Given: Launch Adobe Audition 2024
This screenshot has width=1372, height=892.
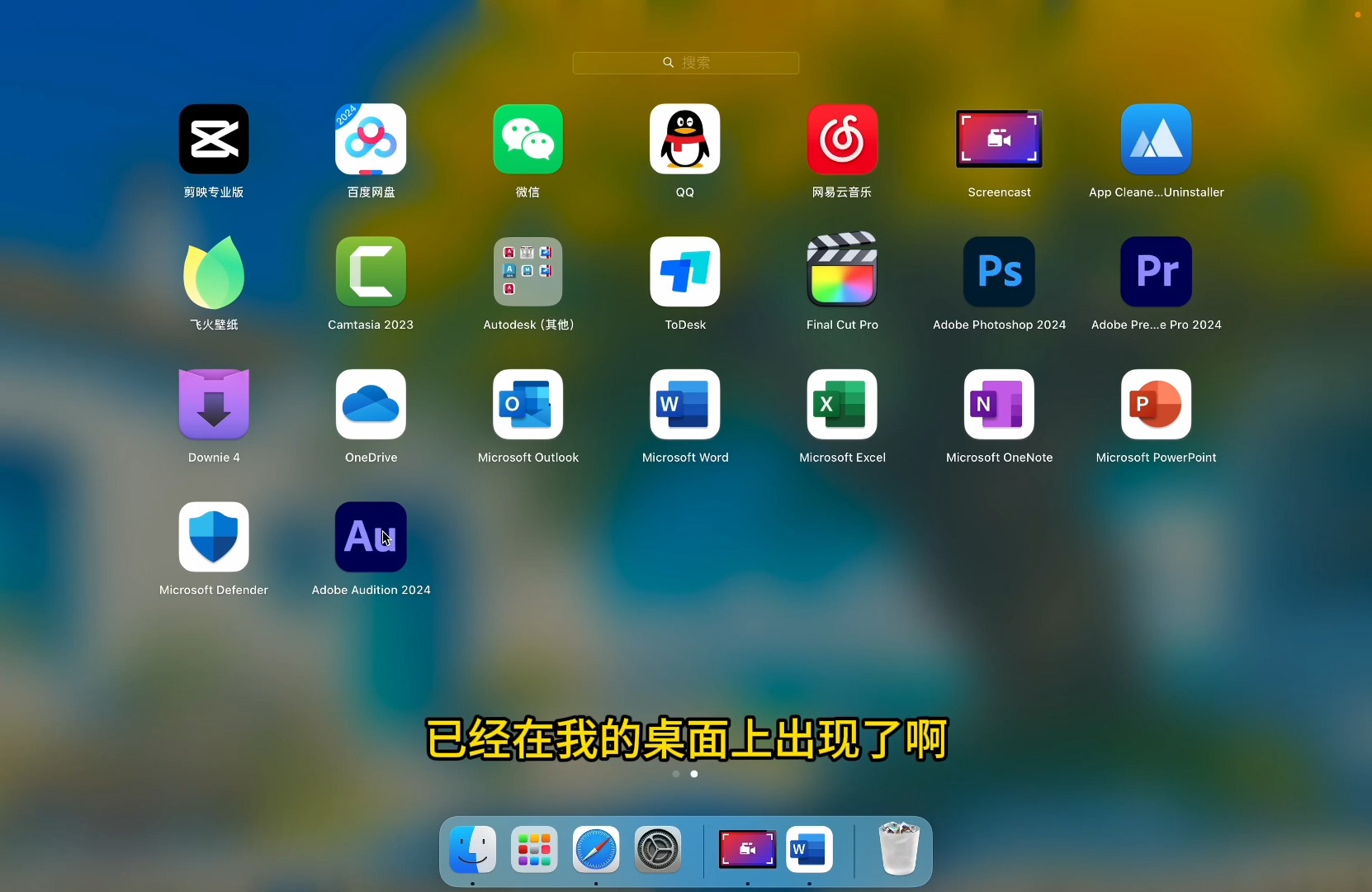Looking at the screenshot, I should point(371,537).
